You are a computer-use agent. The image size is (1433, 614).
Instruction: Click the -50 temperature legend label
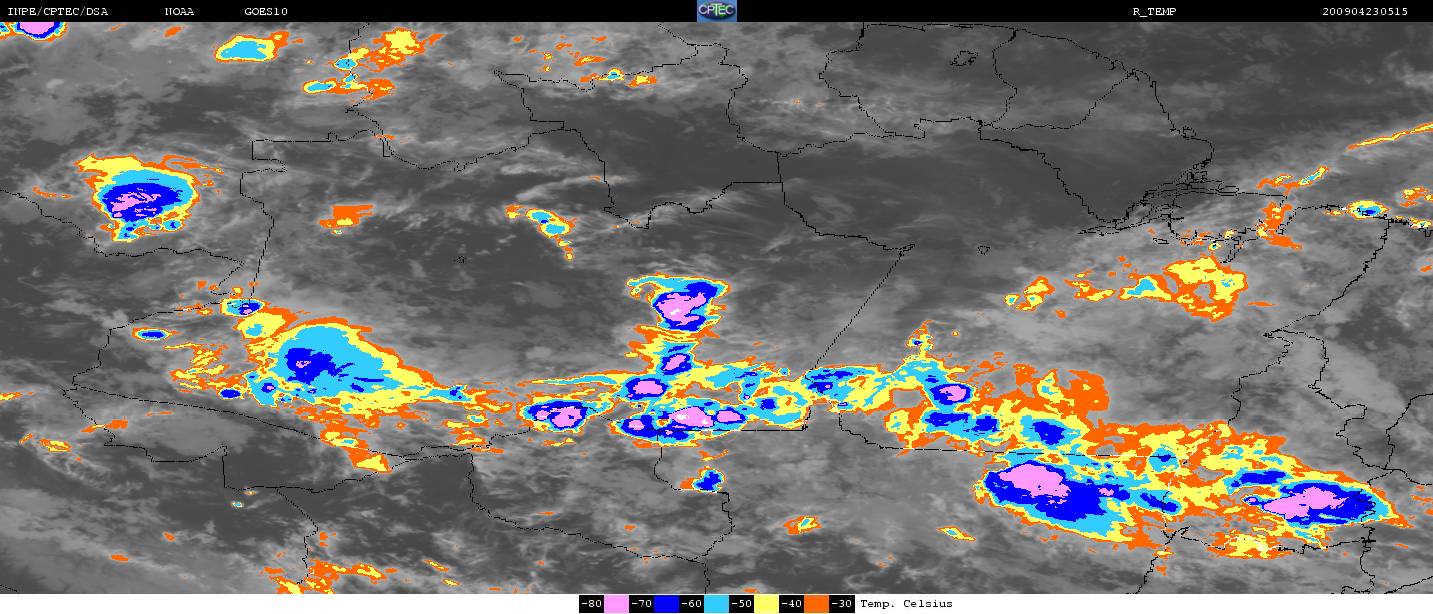click(741, 604)
